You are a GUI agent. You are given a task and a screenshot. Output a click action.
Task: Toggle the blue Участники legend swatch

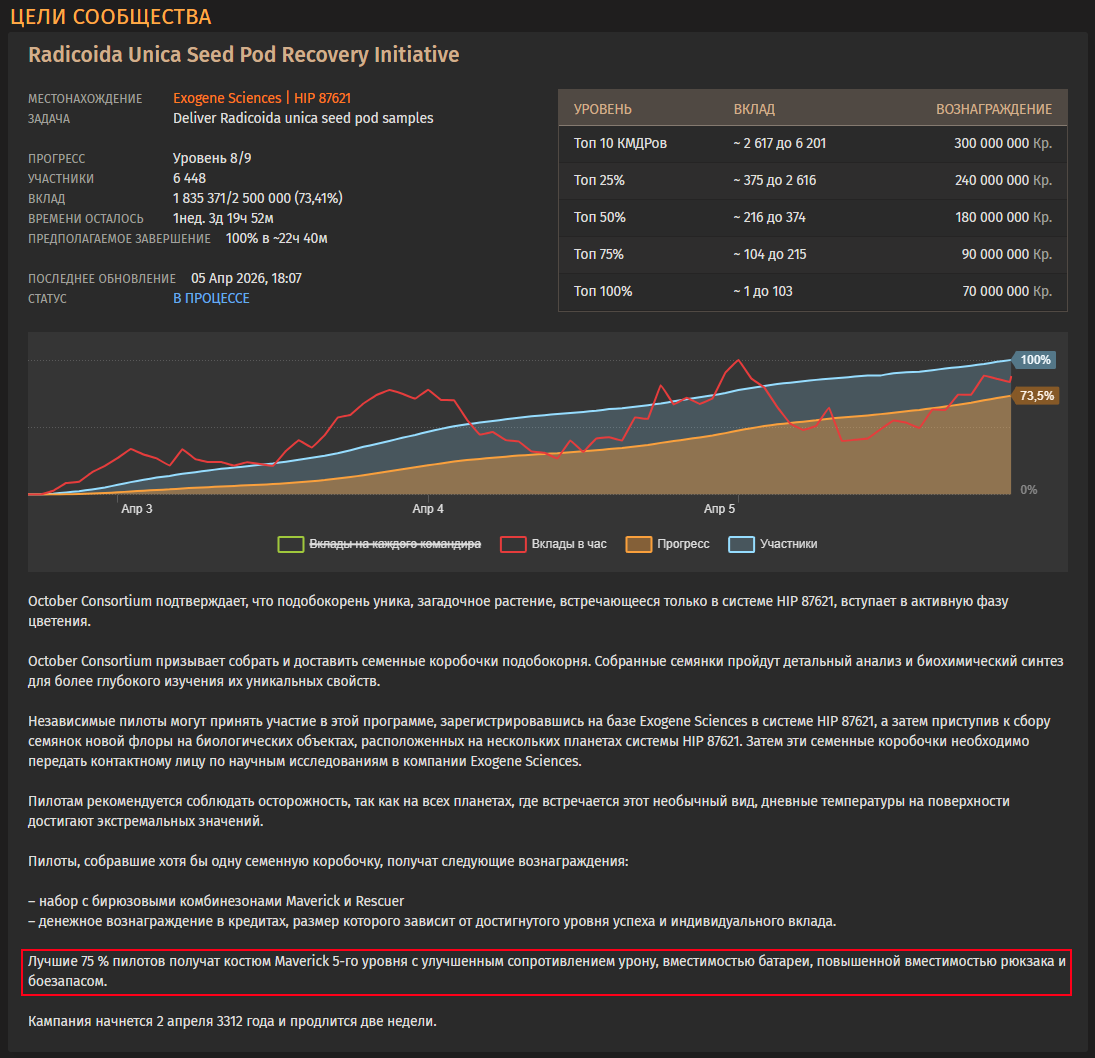(x=742, y=544)
